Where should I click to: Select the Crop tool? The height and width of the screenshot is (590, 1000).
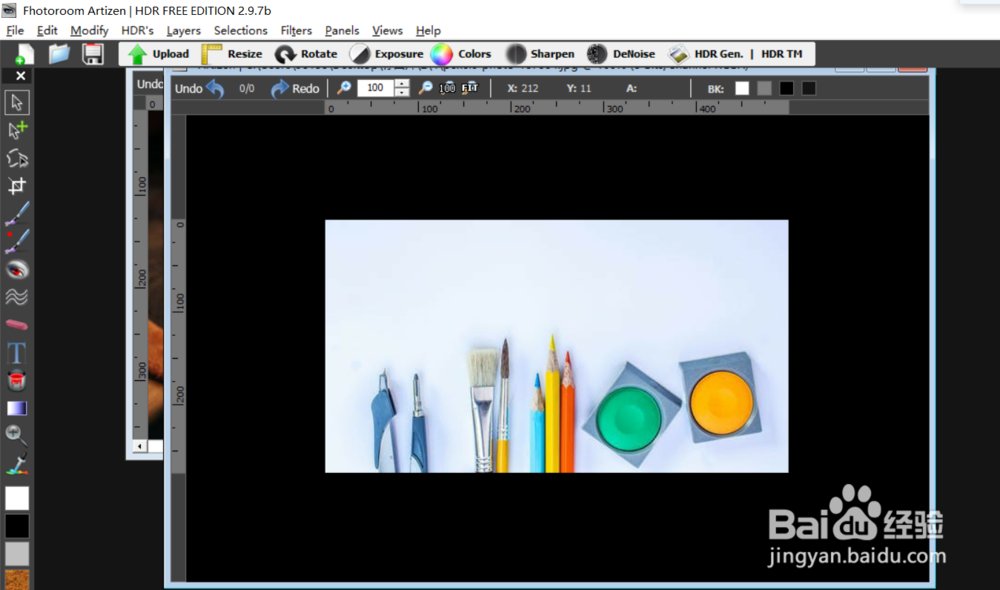pos(17,186)
